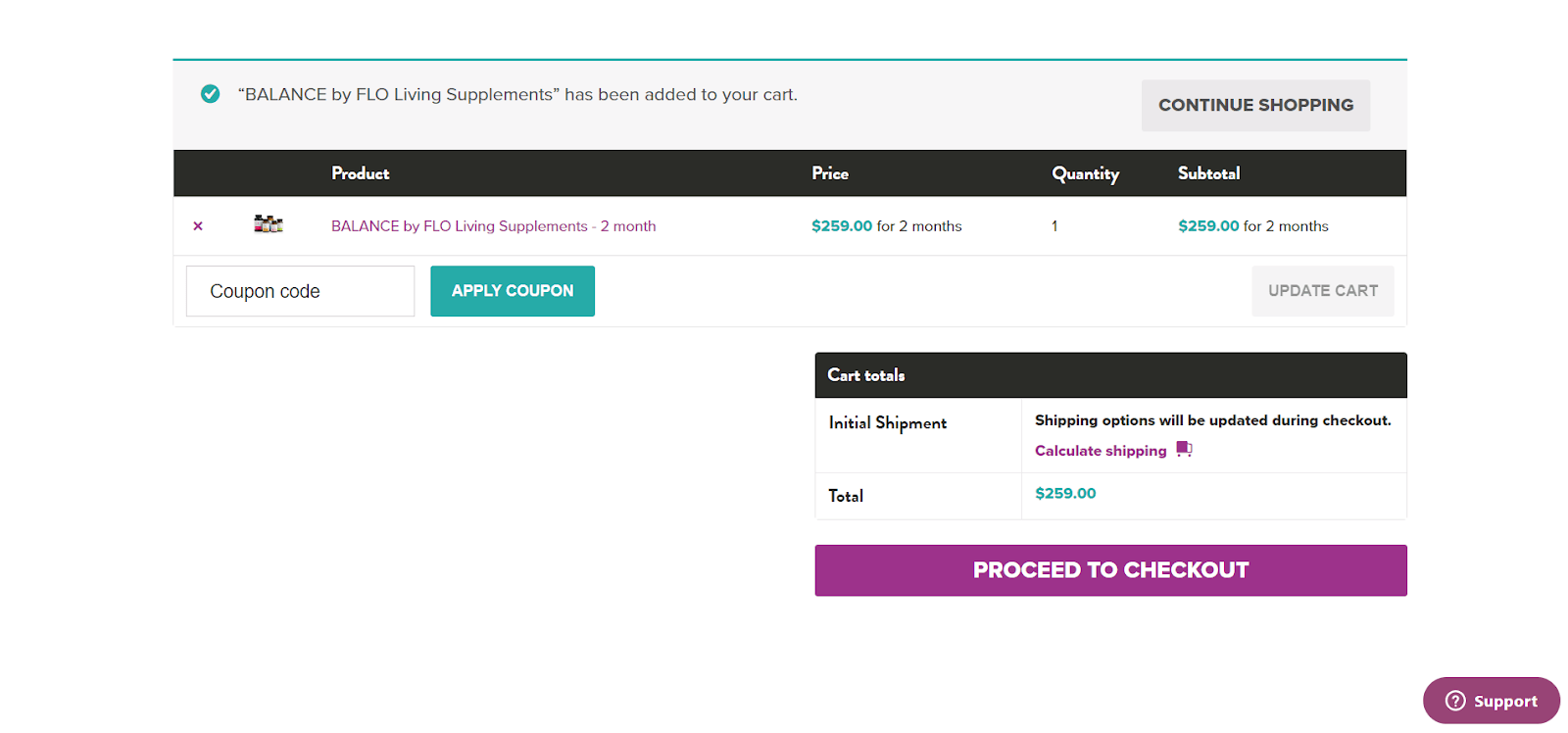
Task: Click Continue Shopping
Action: [1255, 105]
